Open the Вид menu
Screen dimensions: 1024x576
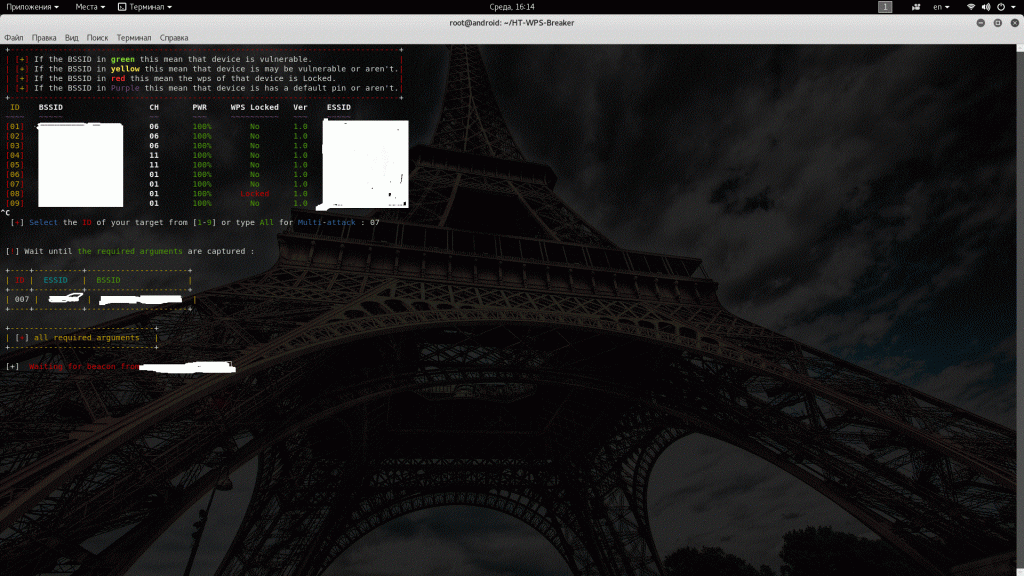(71, 37)
